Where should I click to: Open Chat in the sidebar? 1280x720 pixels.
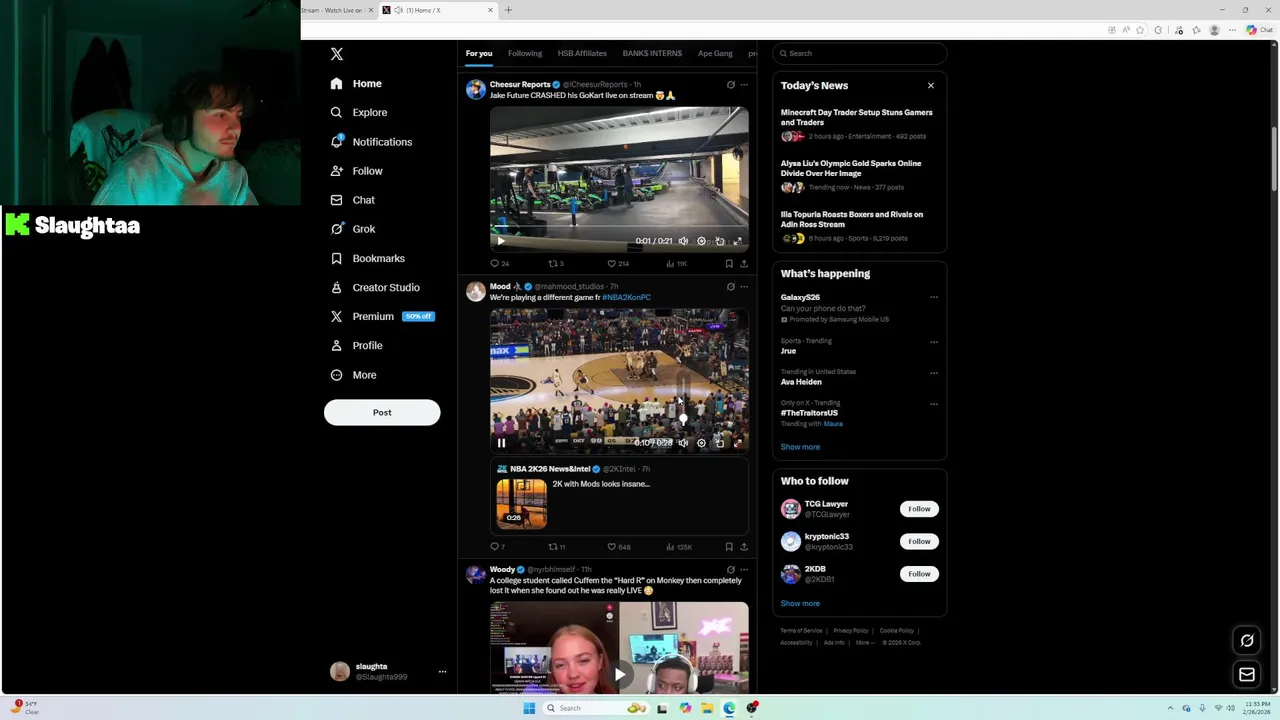pos(353,200)
